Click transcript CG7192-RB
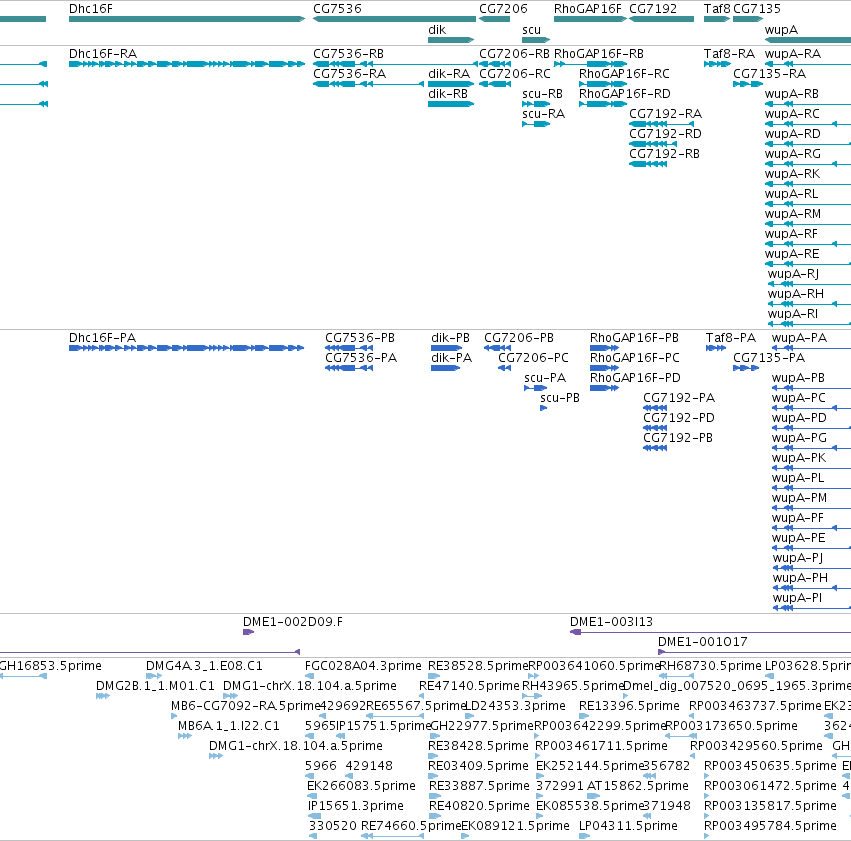851x841 pixels. pos(664,154)
